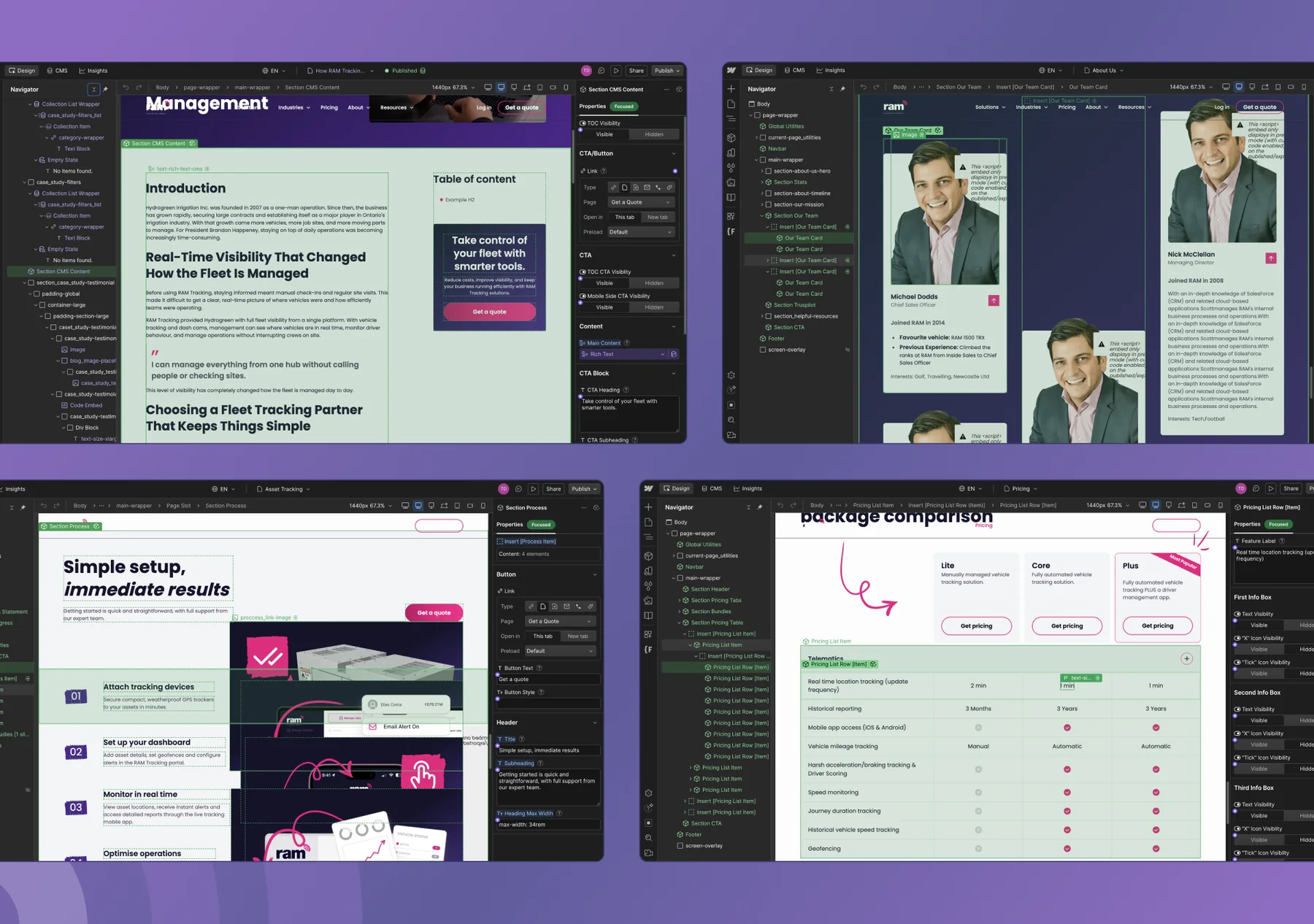1314x924 pixels.
Task: Open About Us page selector dropdown
Action: [1104, 71]
